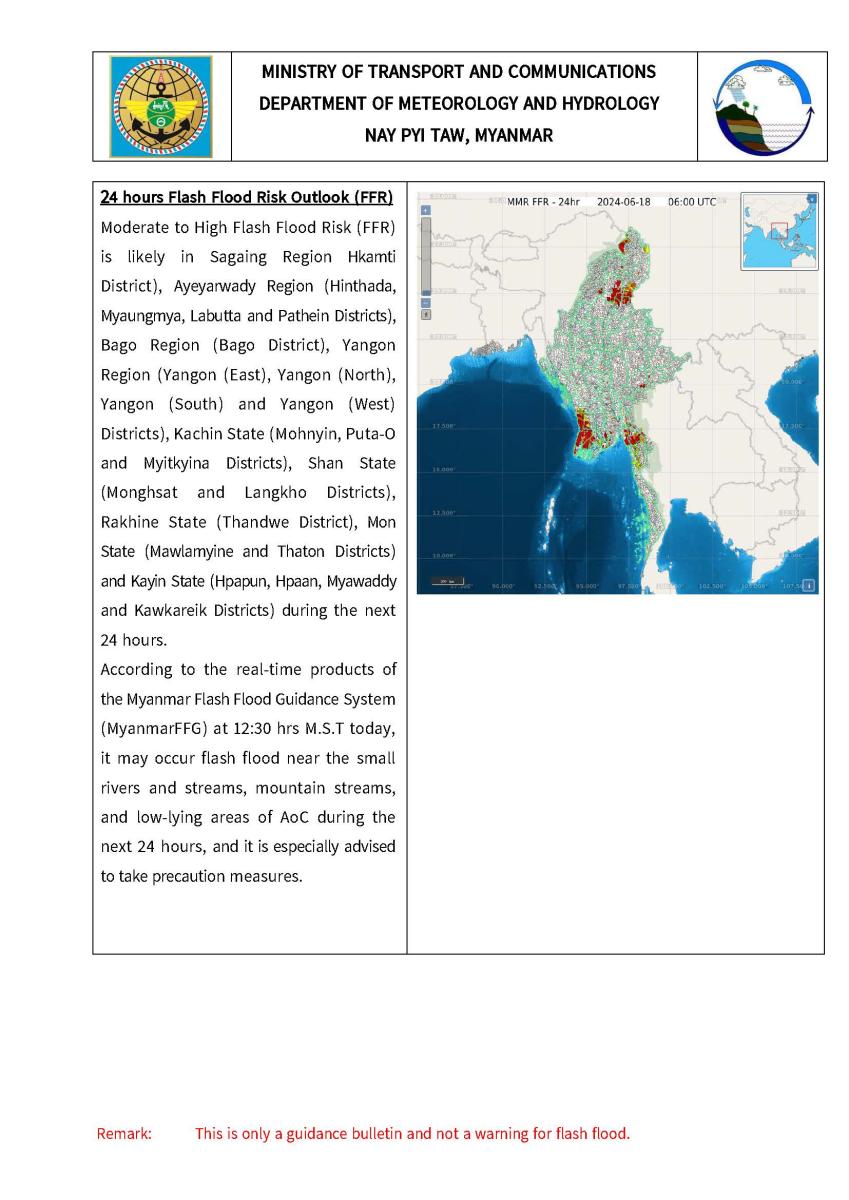849x1200 pixels.
Task: Zoom in with the map plus button
Action: [x=426, y=210]
